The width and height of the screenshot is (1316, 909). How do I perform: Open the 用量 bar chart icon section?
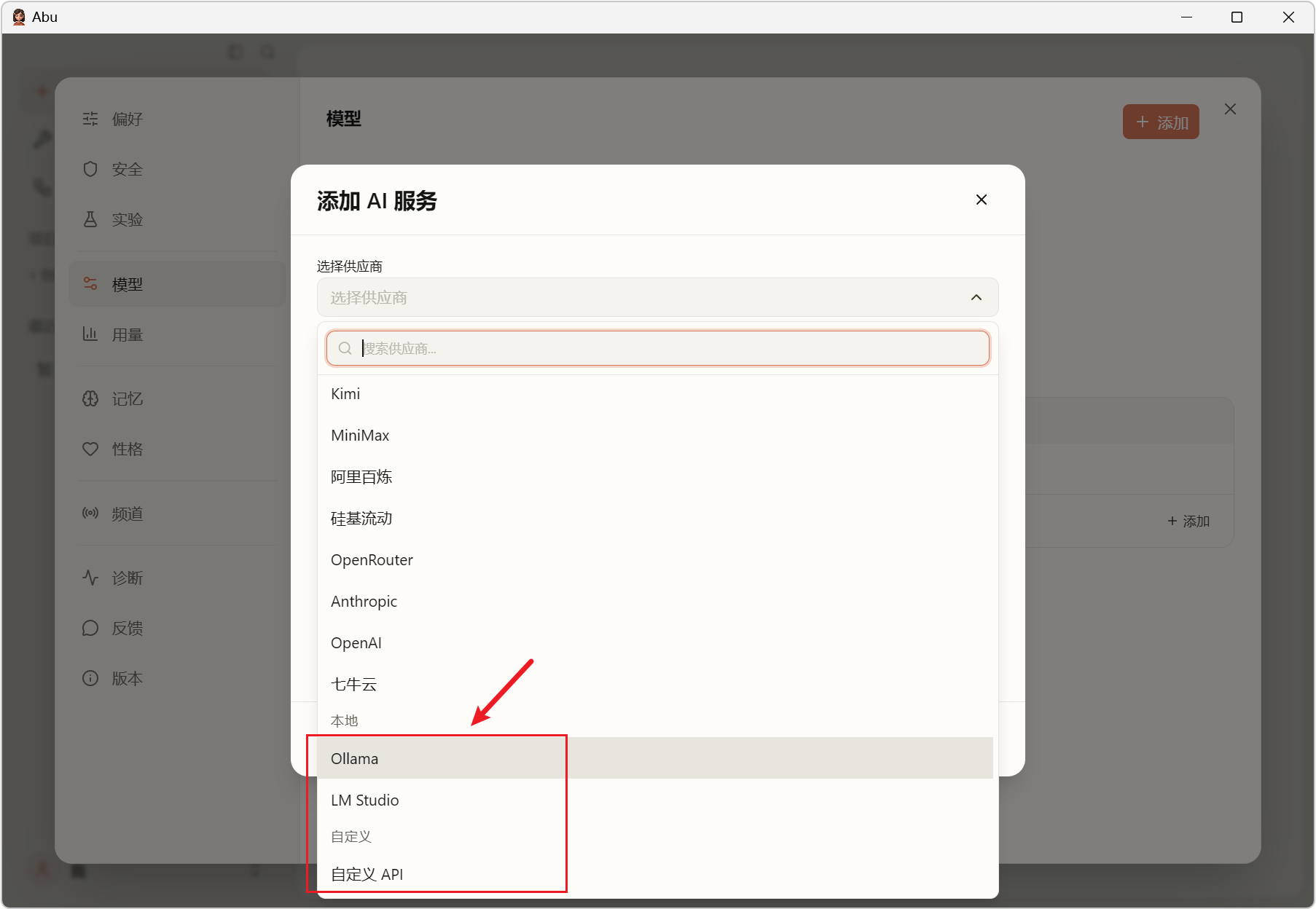[x=90, y=334]
